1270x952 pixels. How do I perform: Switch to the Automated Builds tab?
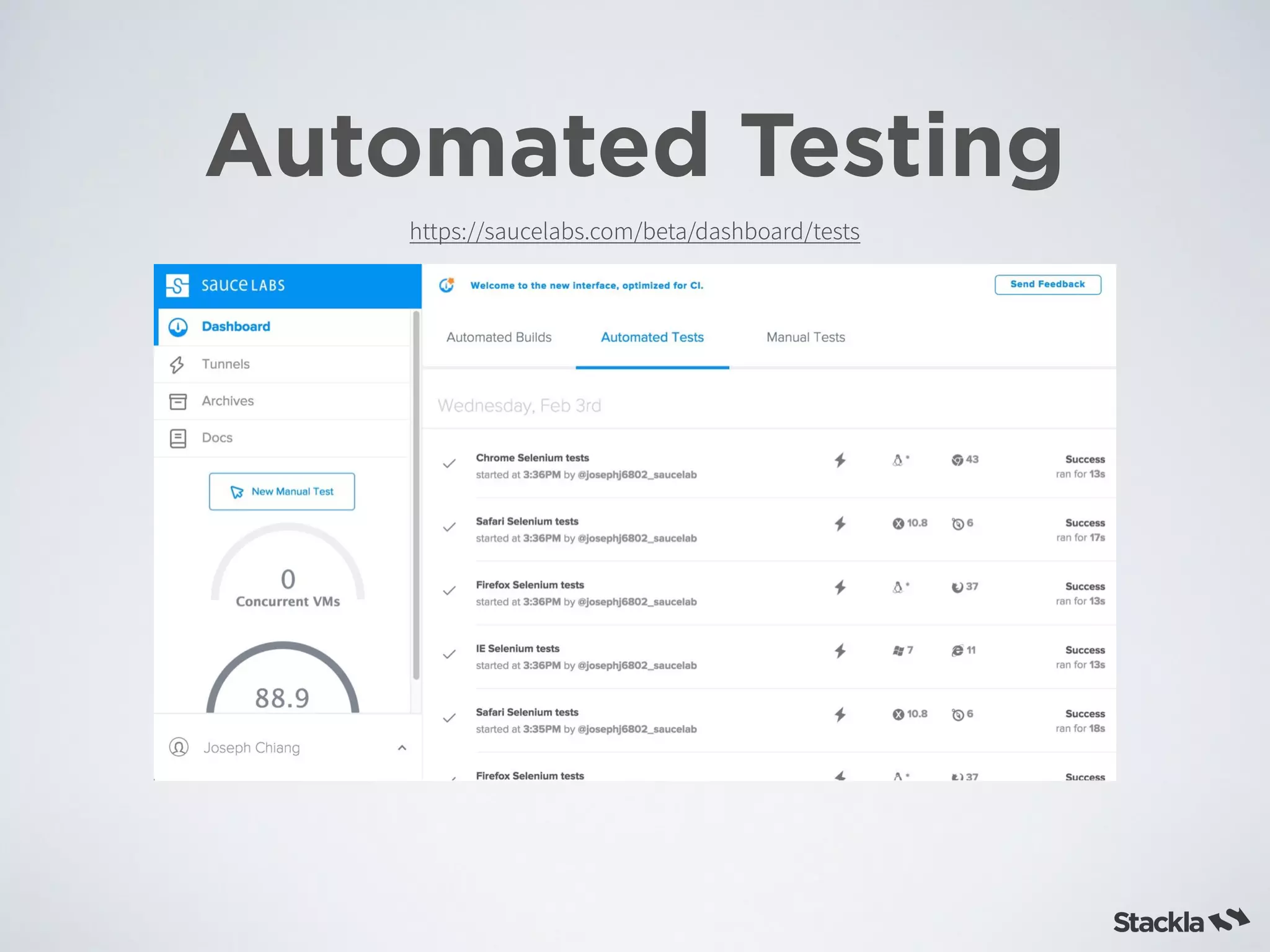tap(499, 337)
